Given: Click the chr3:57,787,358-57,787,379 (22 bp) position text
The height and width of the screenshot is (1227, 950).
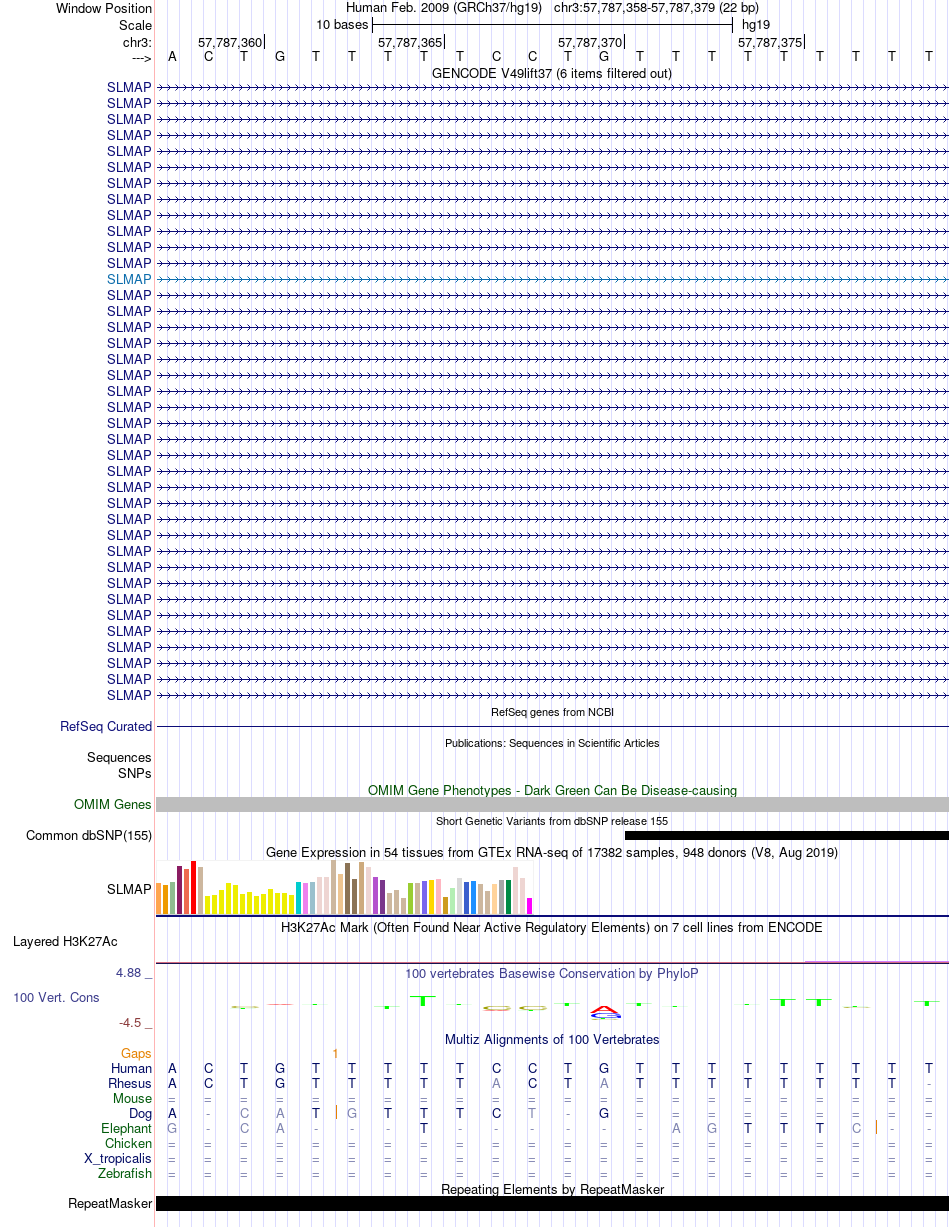Looking at the screenshot, I should tap(656, 8).
